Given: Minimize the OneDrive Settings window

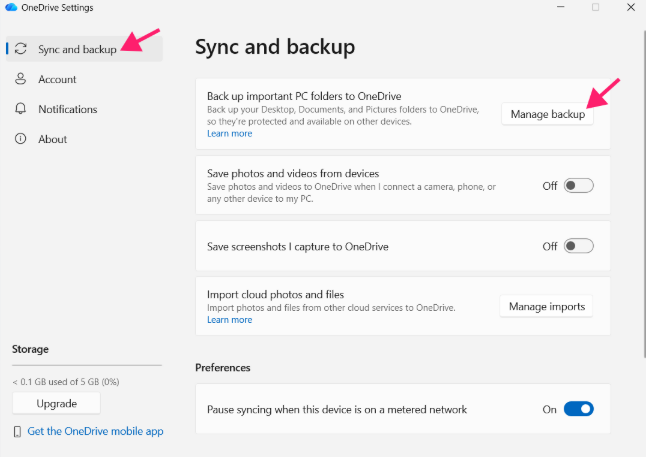Looking at the screenshot, I should pos(560,7).
